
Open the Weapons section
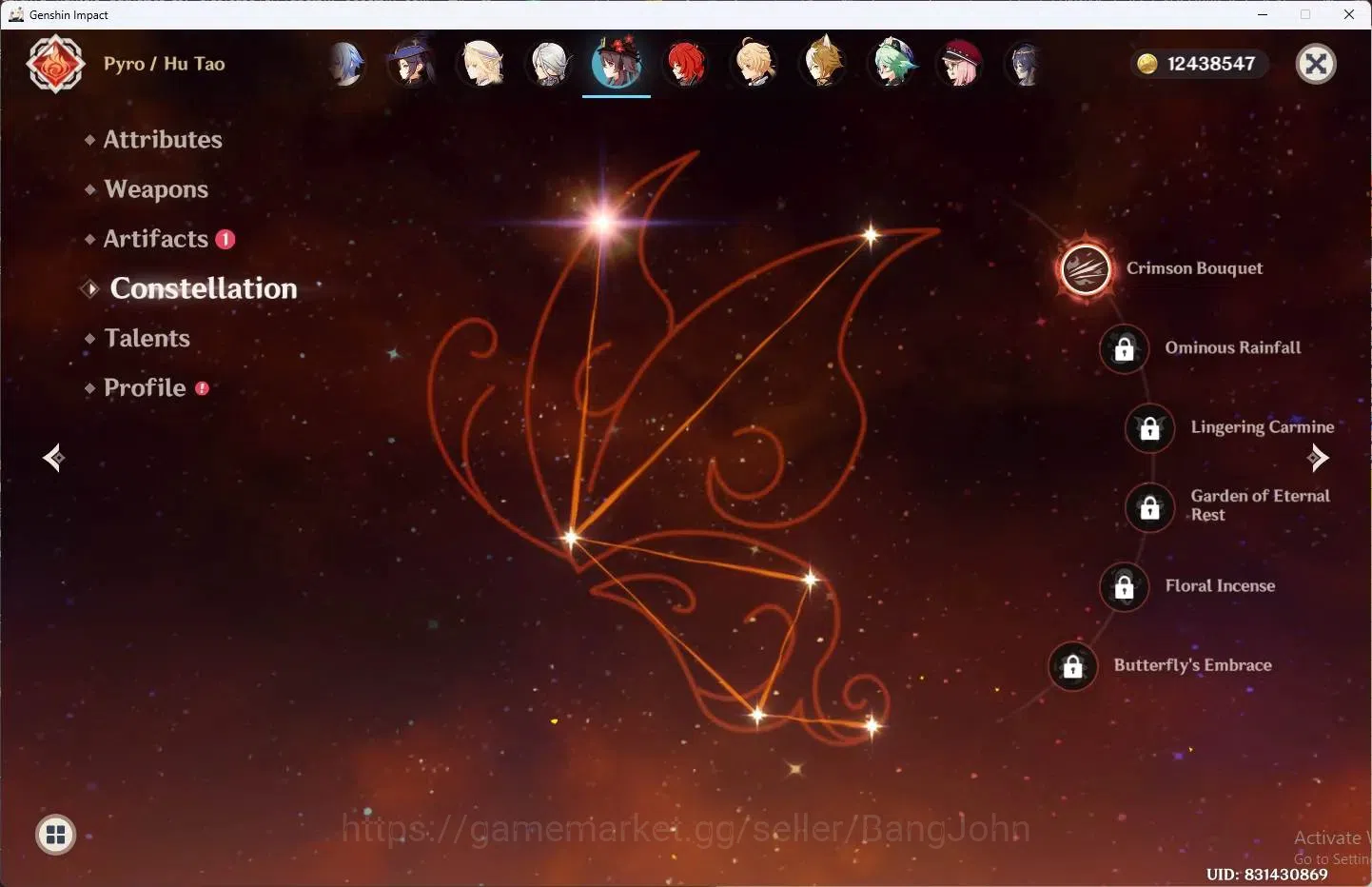pos(156,189)
